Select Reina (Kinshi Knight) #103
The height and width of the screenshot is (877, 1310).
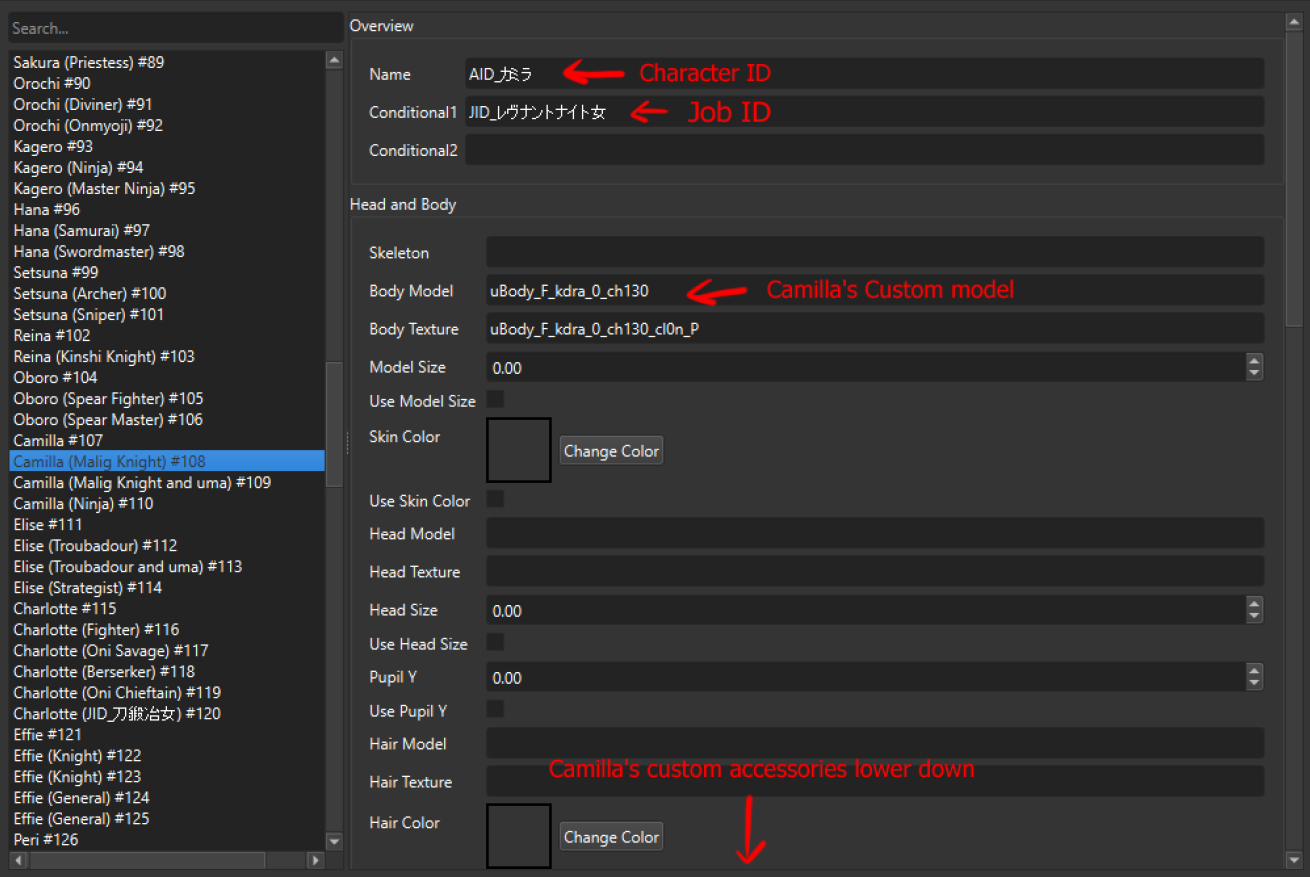pyautogui.click(x=167, y=356)
